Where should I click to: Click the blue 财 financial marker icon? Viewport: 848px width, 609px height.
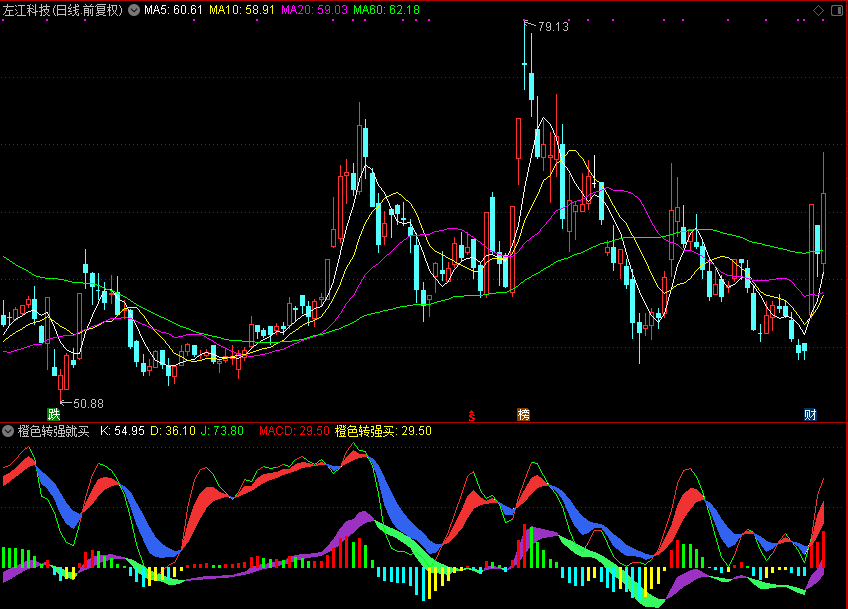click(810, 414)
